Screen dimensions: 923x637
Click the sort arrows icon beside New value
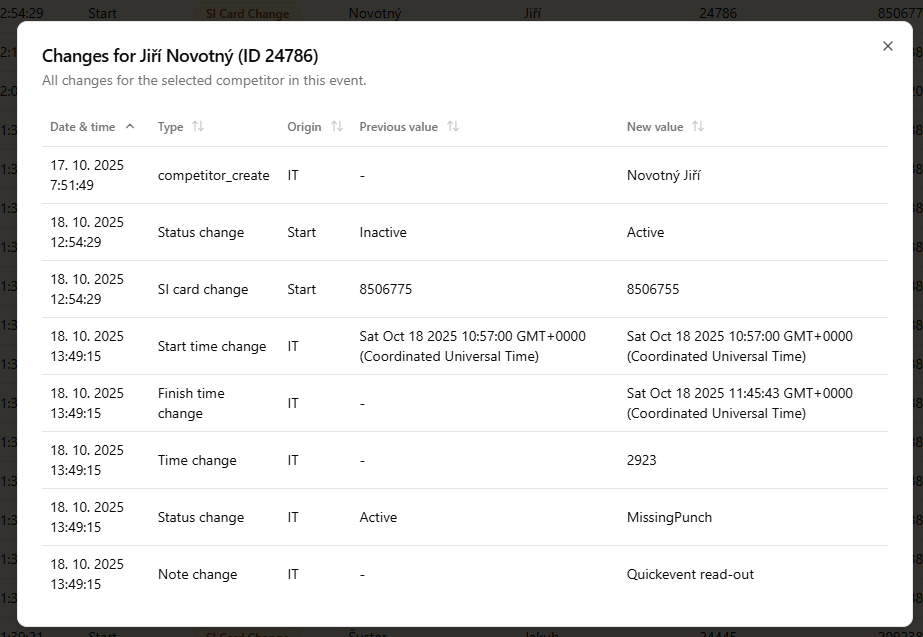coord(698,127)
